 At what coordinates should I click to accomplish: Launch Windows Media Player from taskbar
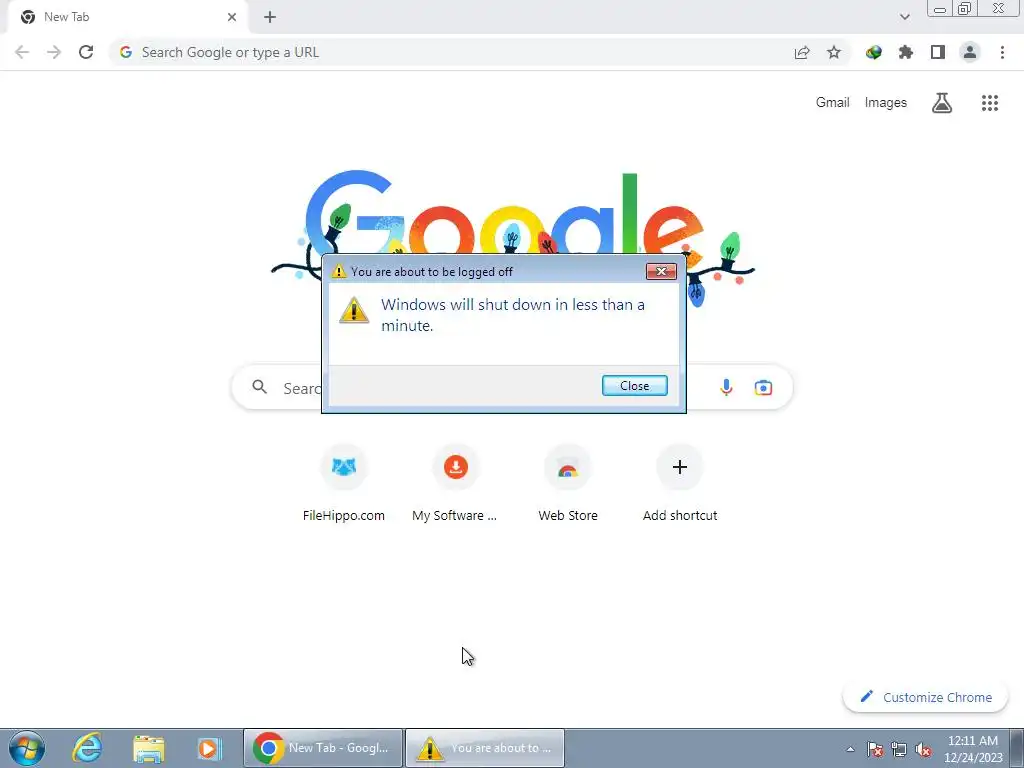click(209, 748)
